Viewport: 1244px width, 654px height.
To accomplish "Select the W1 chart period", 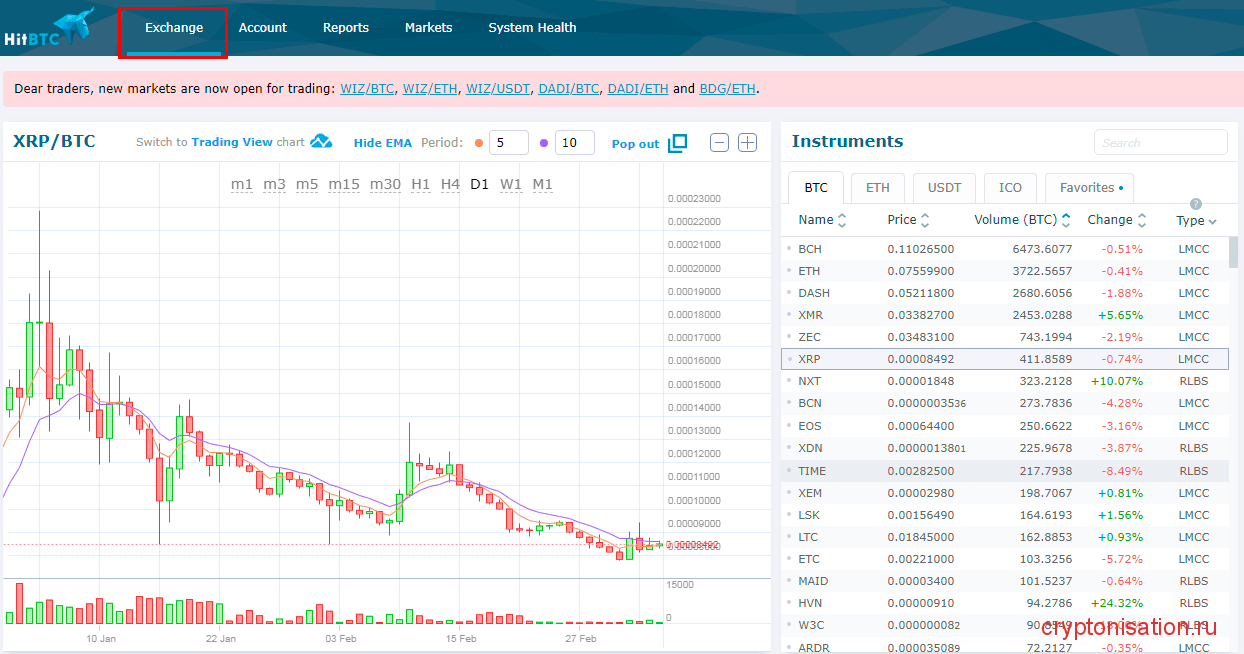I will (511, 184).
